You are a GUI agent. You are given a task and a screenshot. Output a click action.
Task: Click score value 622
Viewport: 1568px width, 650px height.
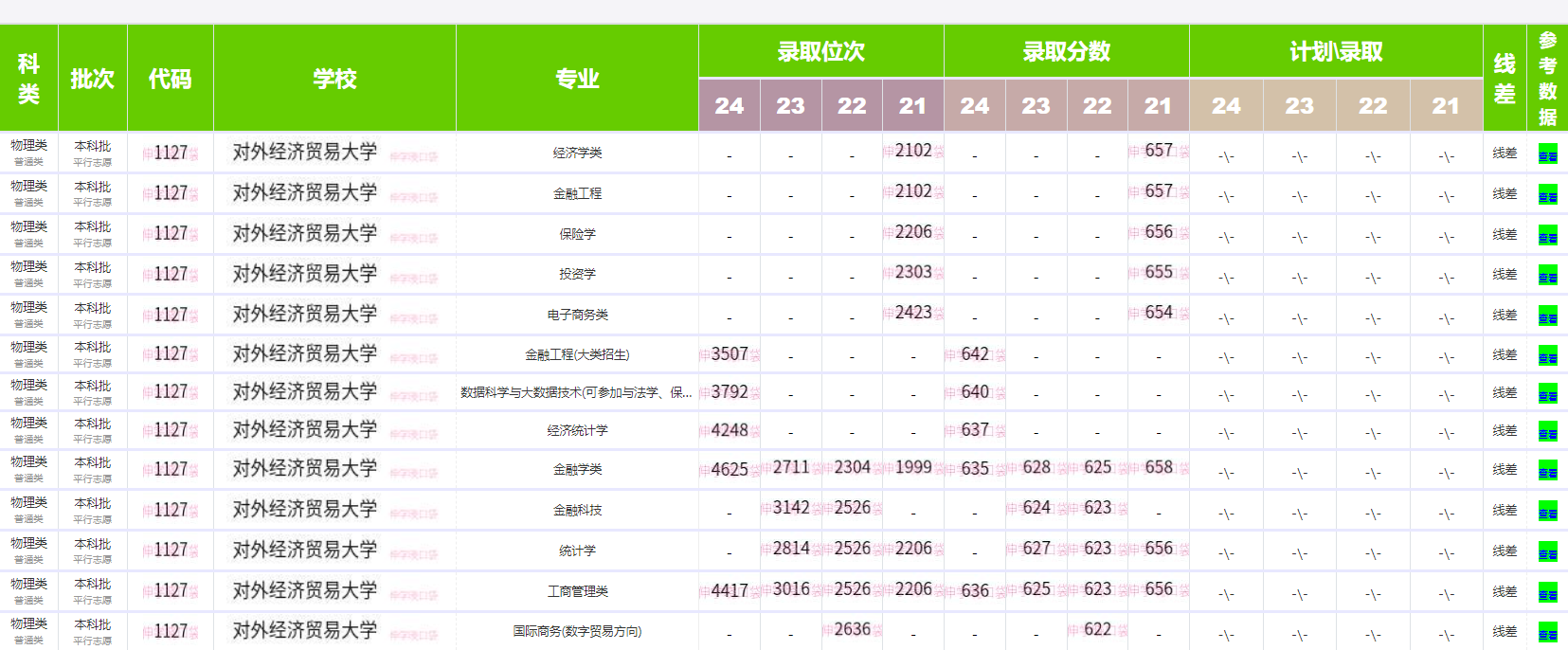point(1097,629)
